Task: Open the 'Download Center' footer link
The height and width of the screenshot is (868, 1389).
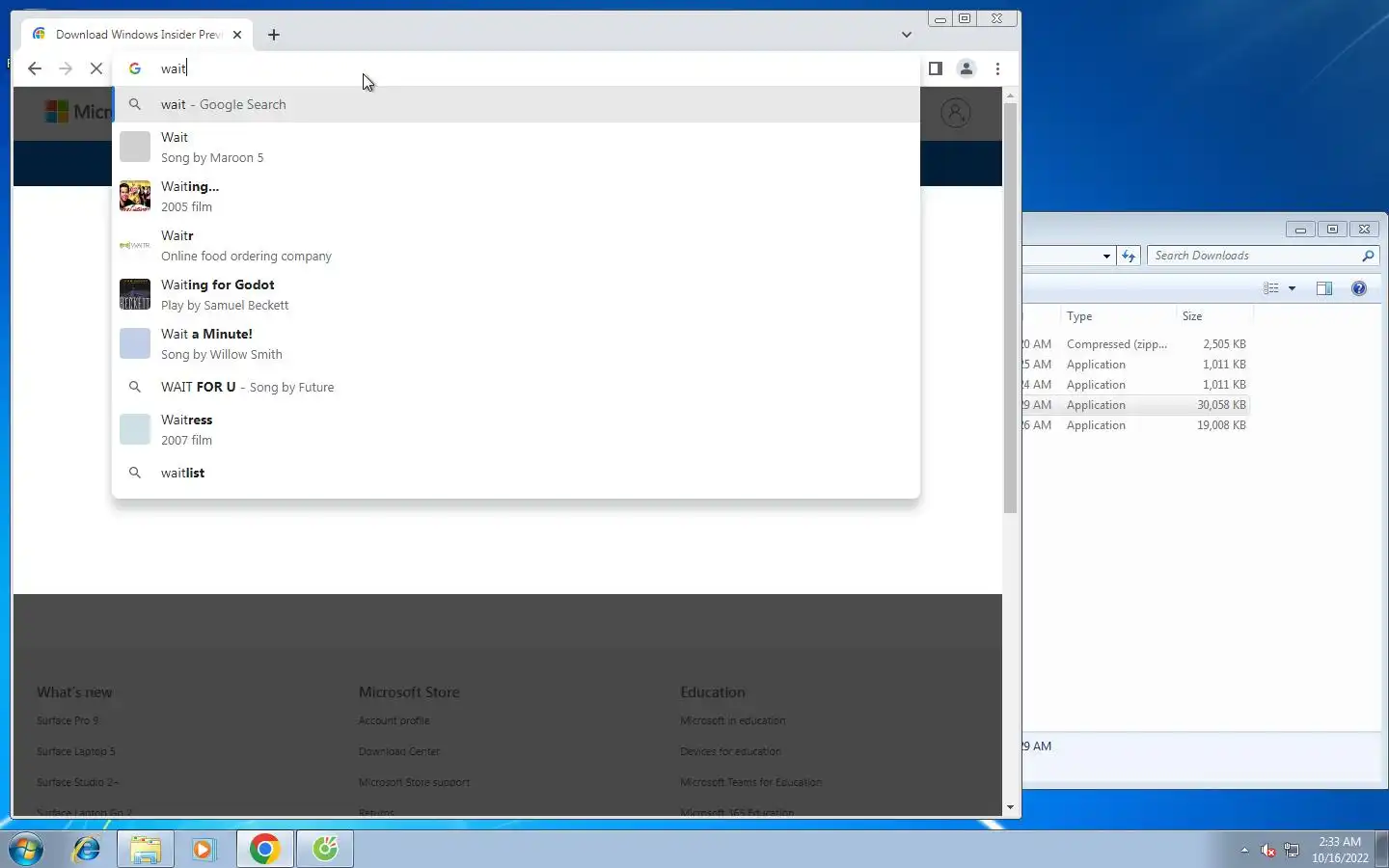Action: [x=398, y=751]
